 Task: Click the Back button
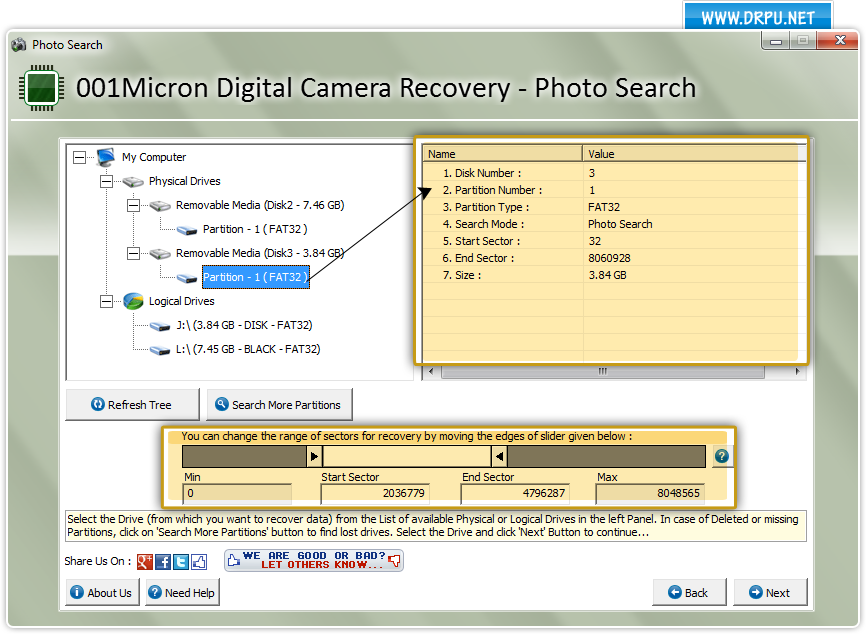(x=689, y=592)
